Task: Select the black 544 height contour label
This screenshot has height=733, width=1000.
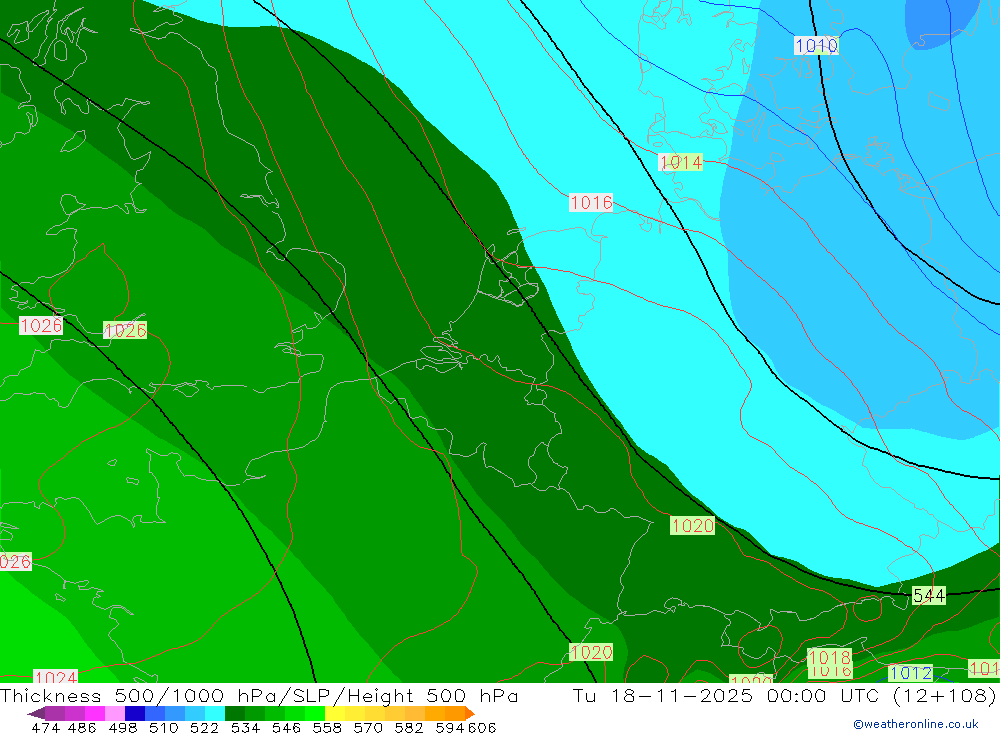Action: tap(929, 596)
